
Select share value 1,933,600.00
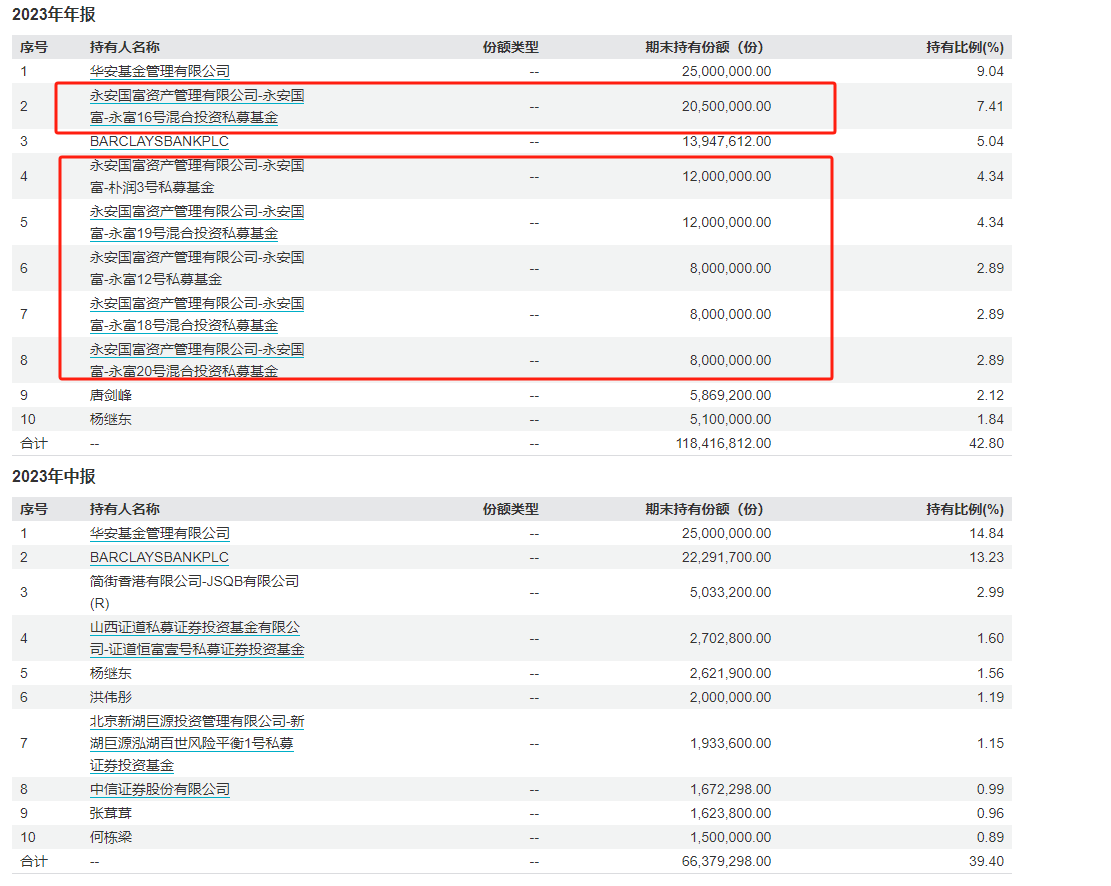[x=731, y=744]
